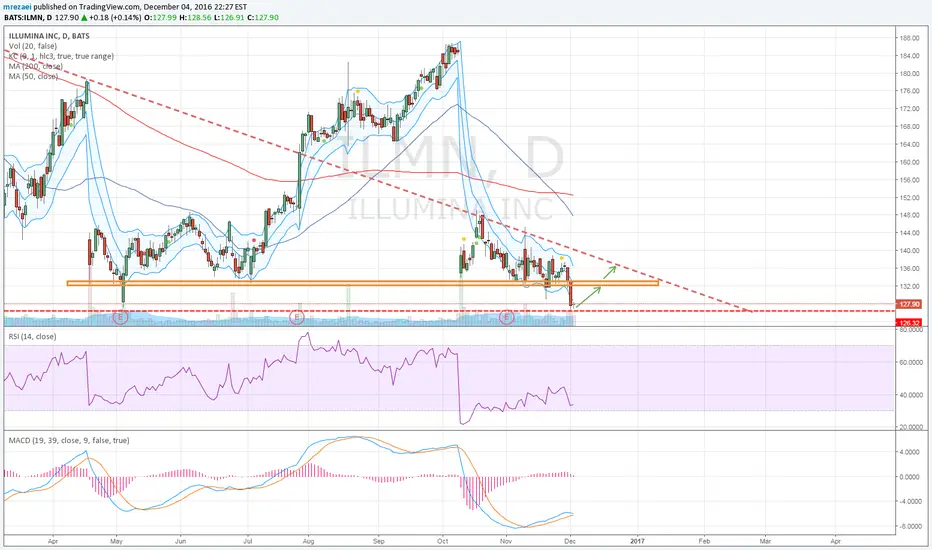Click the -8.0000 MACD axis label
The width and height of the screenshot is (932, 550).
(910, 526)
